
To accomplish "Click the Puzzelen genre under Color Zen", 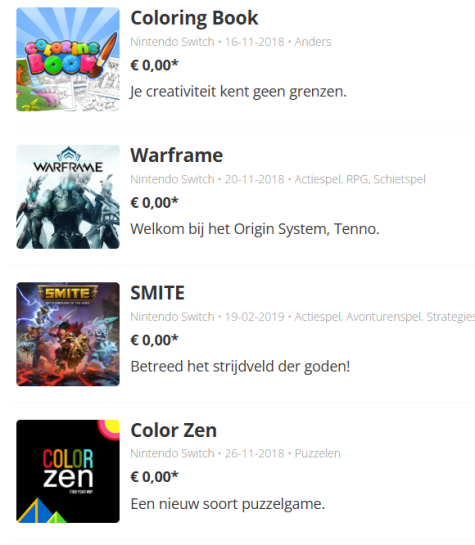I will click(318, 454).
